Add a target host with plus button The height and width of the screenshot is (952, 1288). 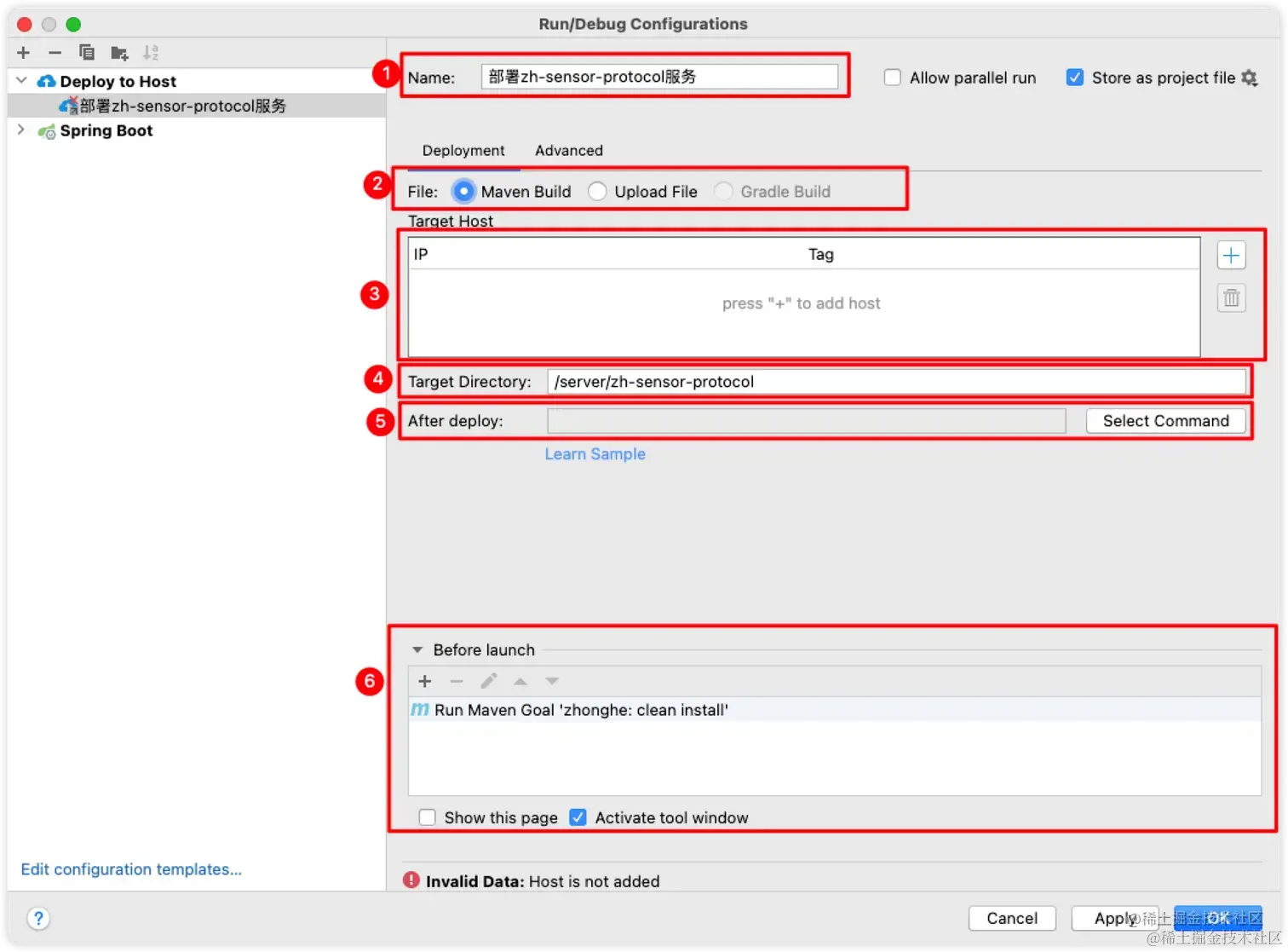pyautogui.click(x=1231, y=255)
